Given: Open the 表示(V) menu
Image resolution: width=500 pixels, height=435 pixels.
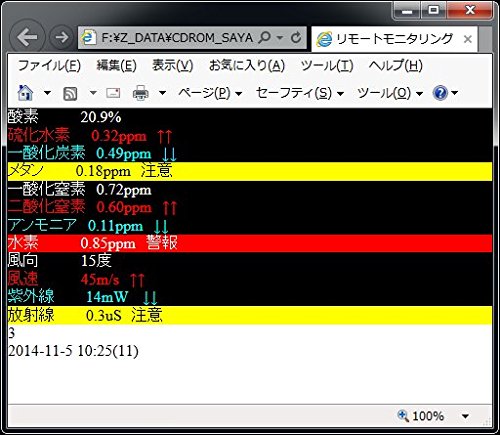Looking at the screenshot, I should point(173,65).
